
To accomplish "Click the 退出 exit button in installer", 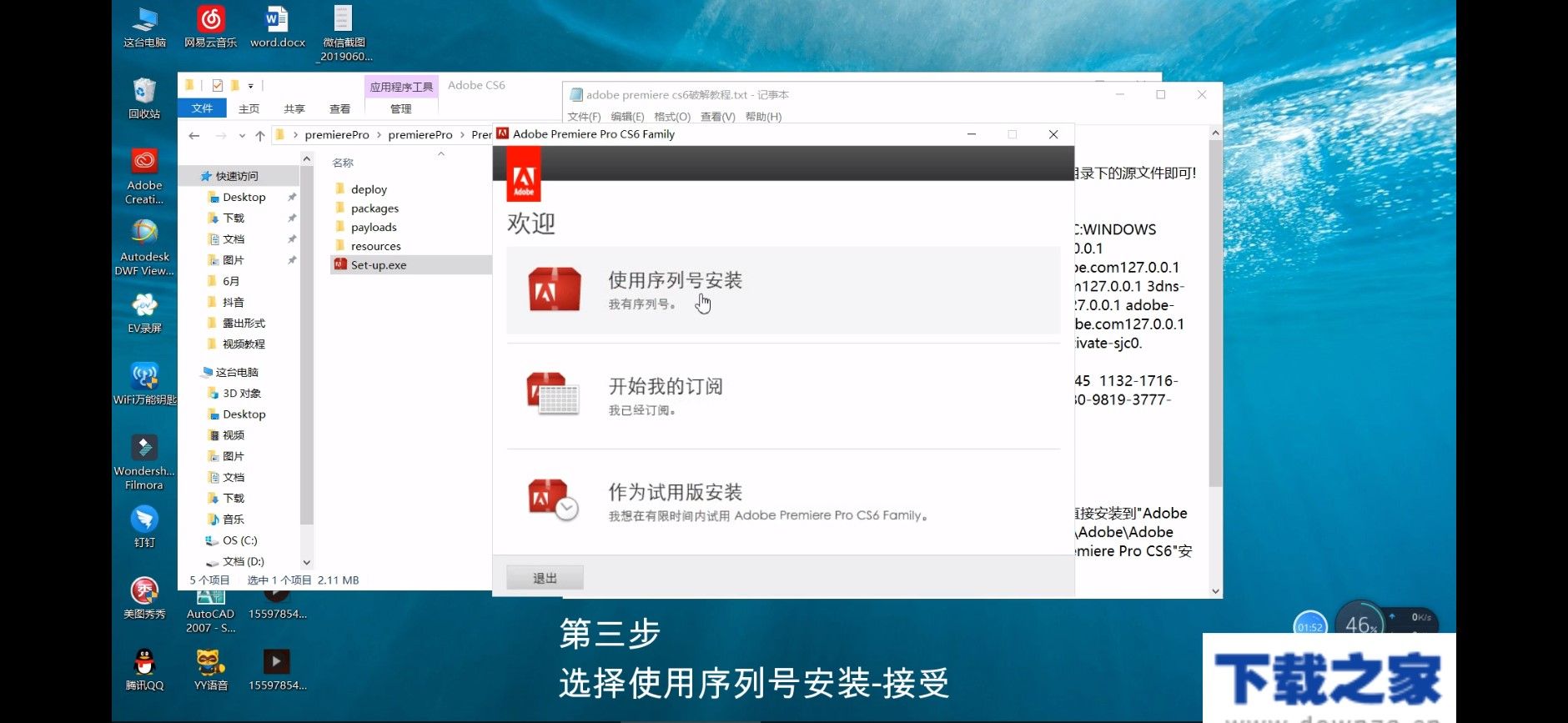I will click(545, 578).
